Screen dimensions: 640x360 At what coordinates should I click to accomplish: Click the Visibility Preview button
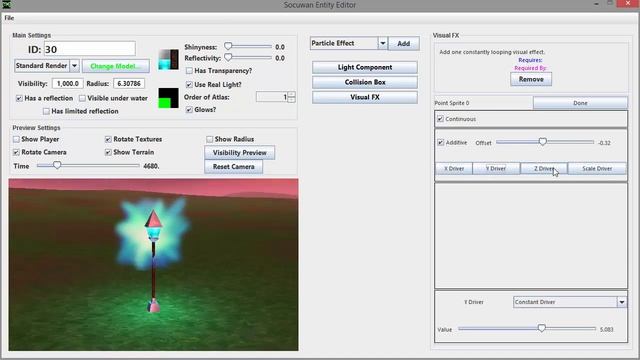(240, 153)
